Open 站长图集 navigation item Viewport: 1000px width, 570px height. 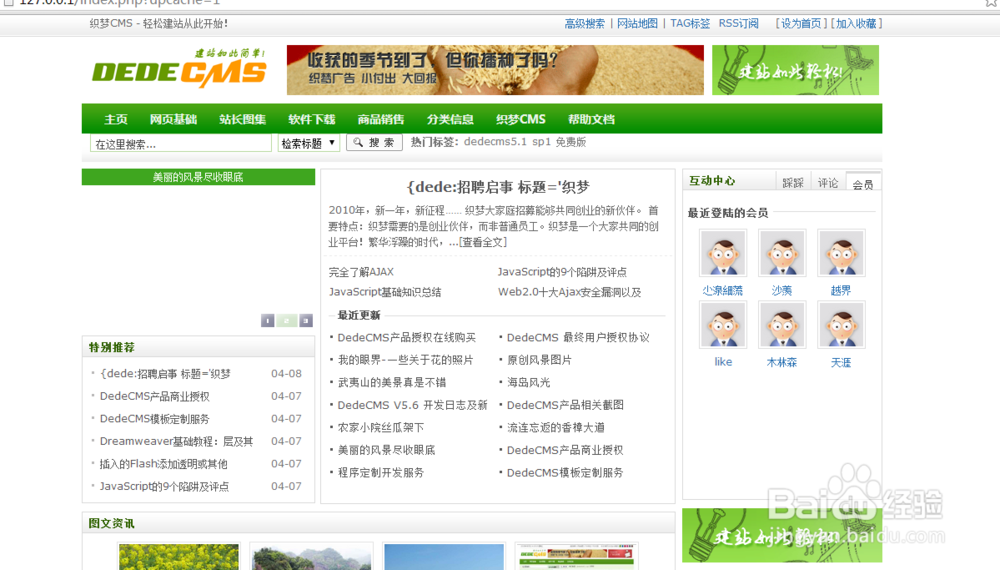click(x=242, y=119)
